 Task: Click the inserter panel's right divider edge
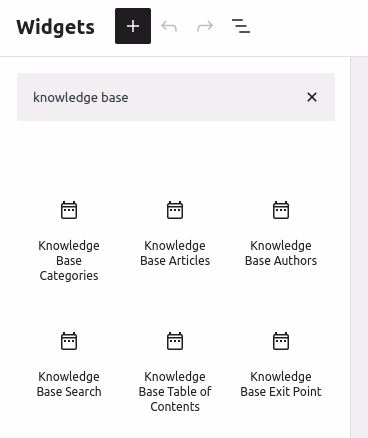tap(350, 247)
